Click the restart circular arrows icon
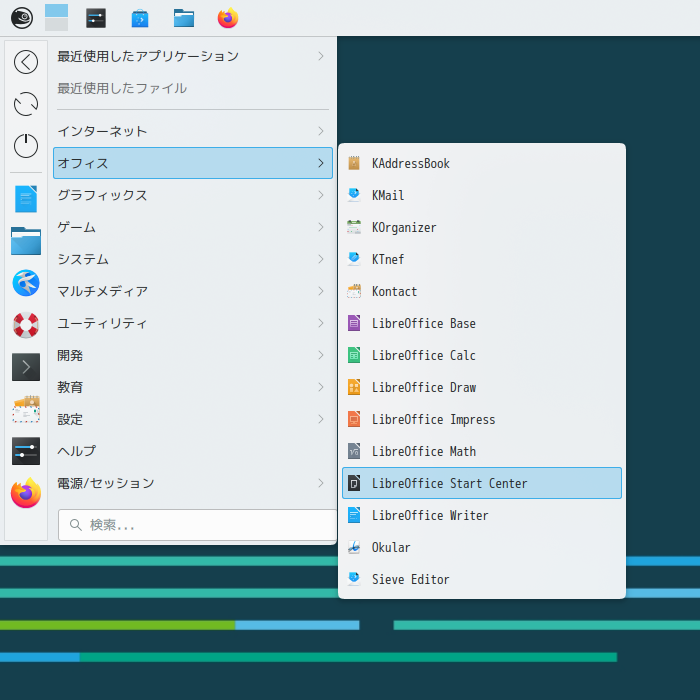Screen dimensions: 700x700 (26, 104)
